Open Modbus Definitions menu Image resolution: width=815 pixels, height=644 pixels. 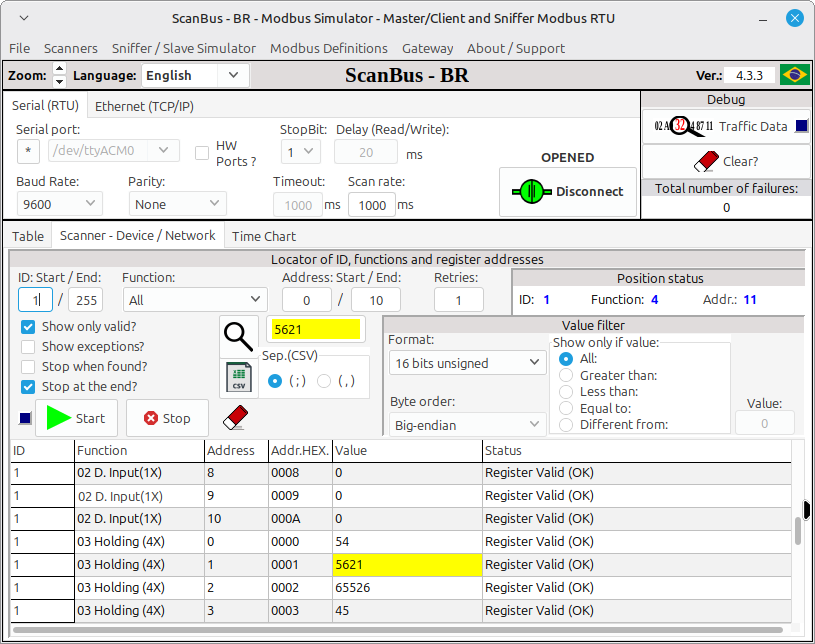pyautogui.click(x=329, y=48)
